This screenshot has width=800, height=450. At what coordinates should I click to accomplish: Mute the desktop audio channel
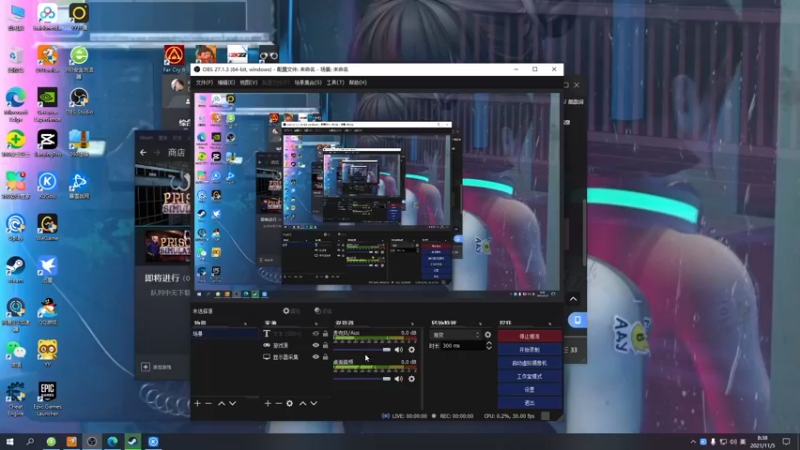(398, 379)
